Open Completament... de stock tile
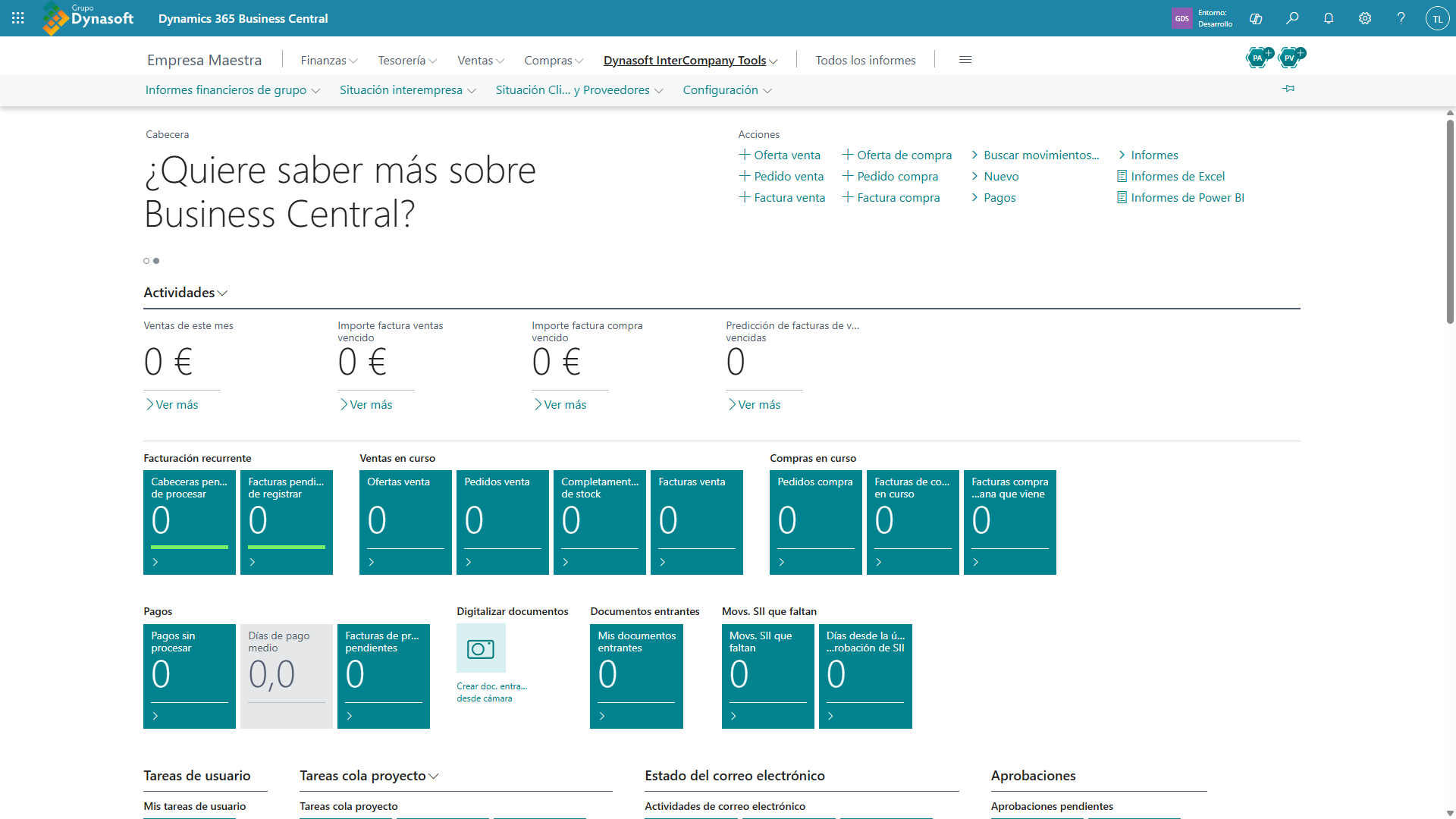 coord(600,522)
